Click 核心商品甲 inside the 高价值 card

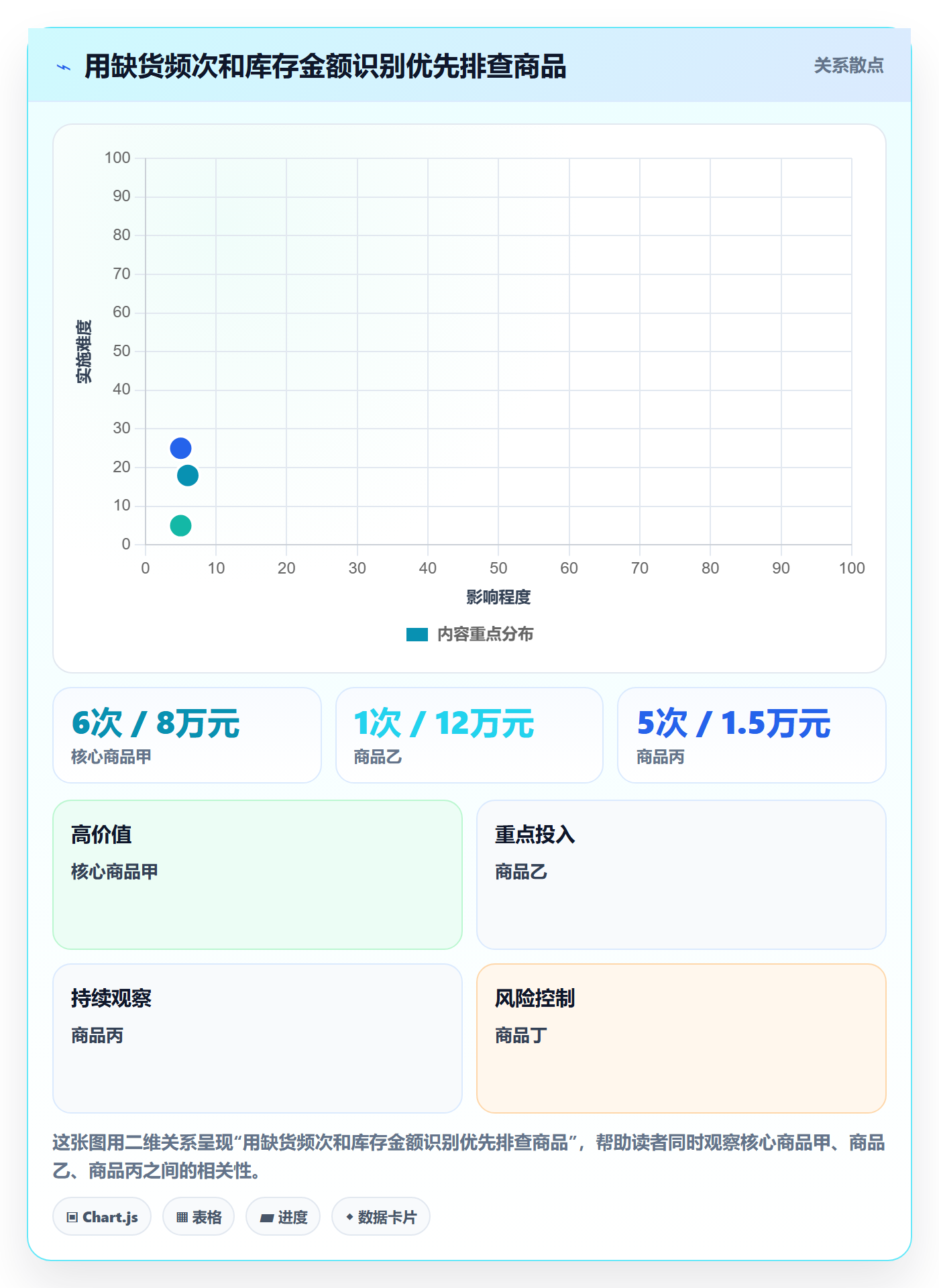(x=115, y=872)
